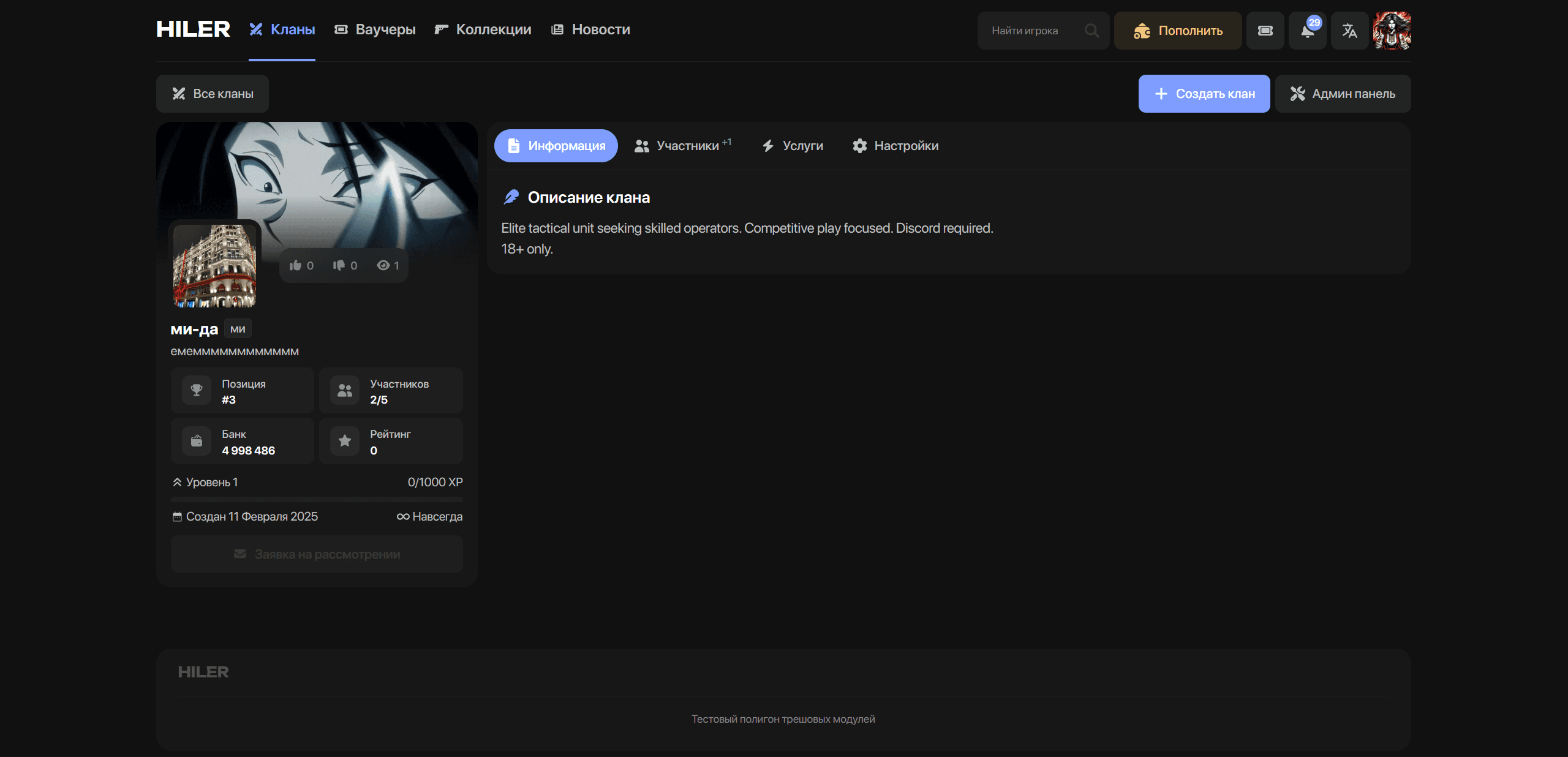1568x757 pixels.
Task: Open the Настройки tab
Action: (x=895, y=146)
